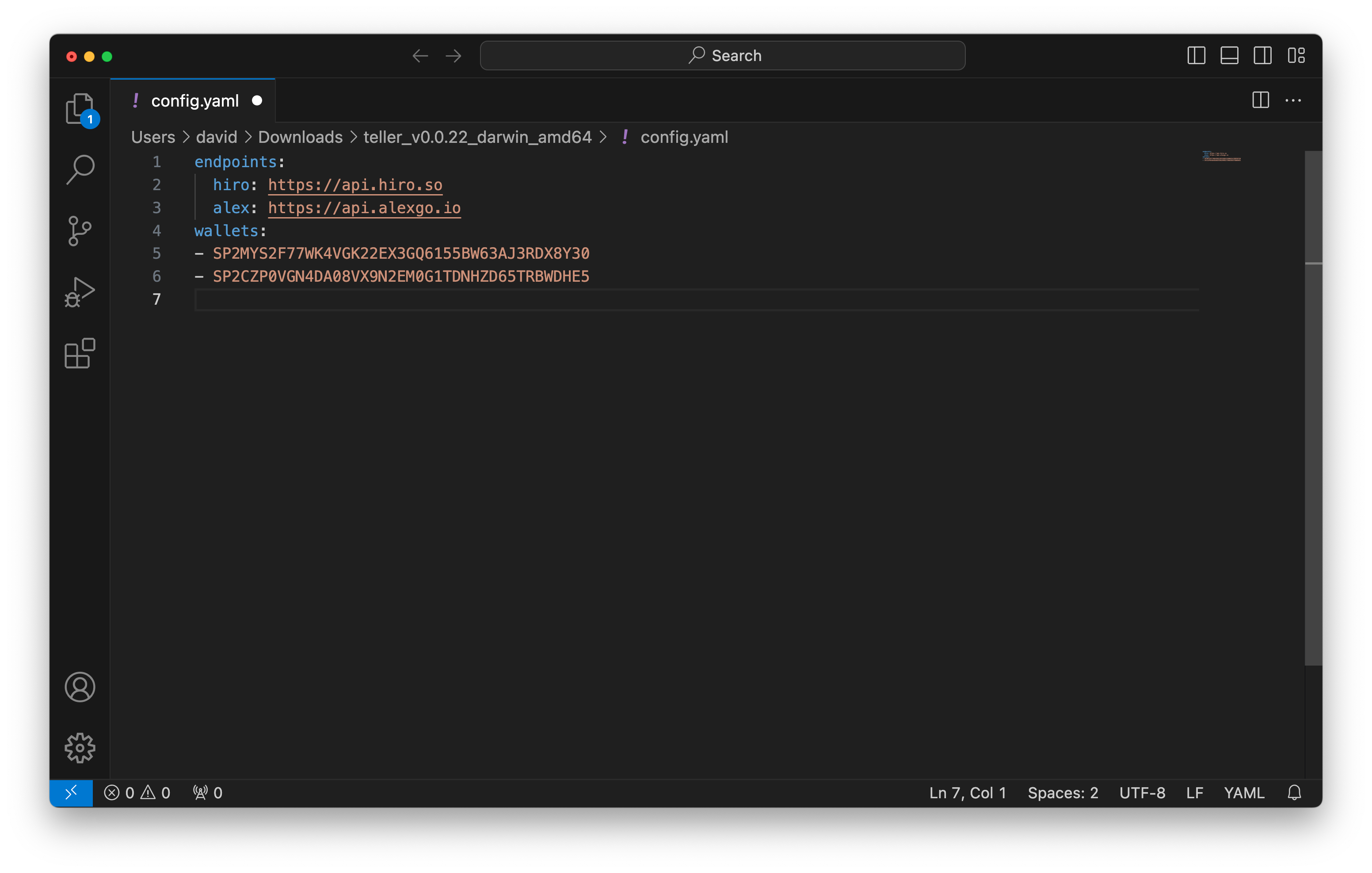Split the editor right

(1261, 100)
